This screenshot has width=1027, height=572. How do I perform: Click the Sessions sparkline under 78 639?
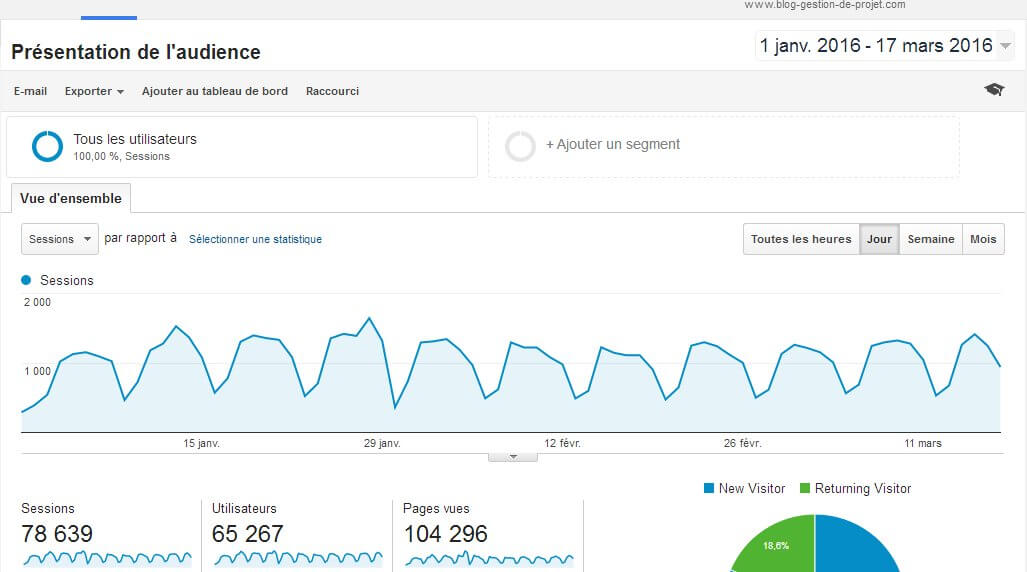click(107, 559)
